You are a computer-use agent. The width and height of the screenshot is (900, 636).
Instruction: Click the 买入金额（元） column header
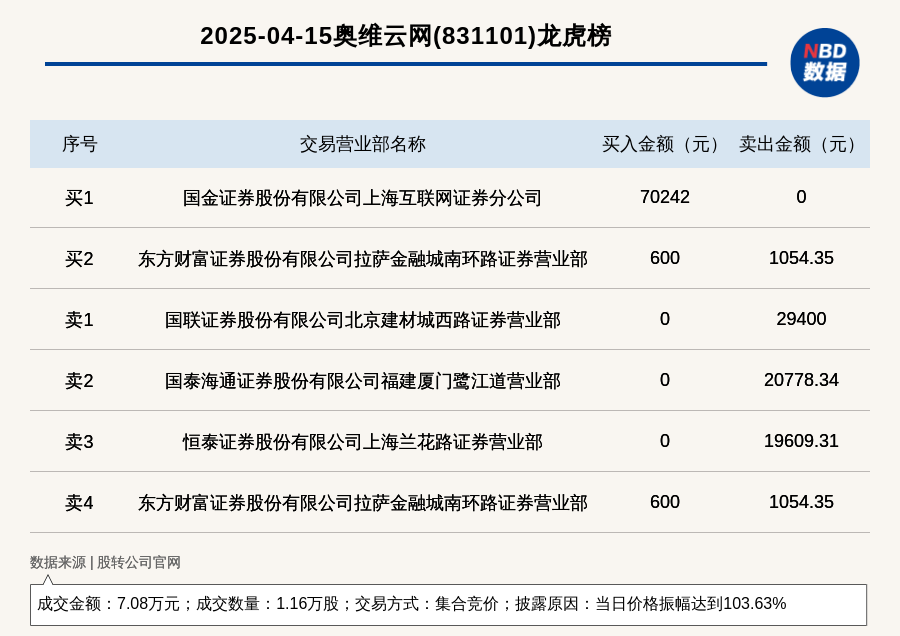coord(665,144)
